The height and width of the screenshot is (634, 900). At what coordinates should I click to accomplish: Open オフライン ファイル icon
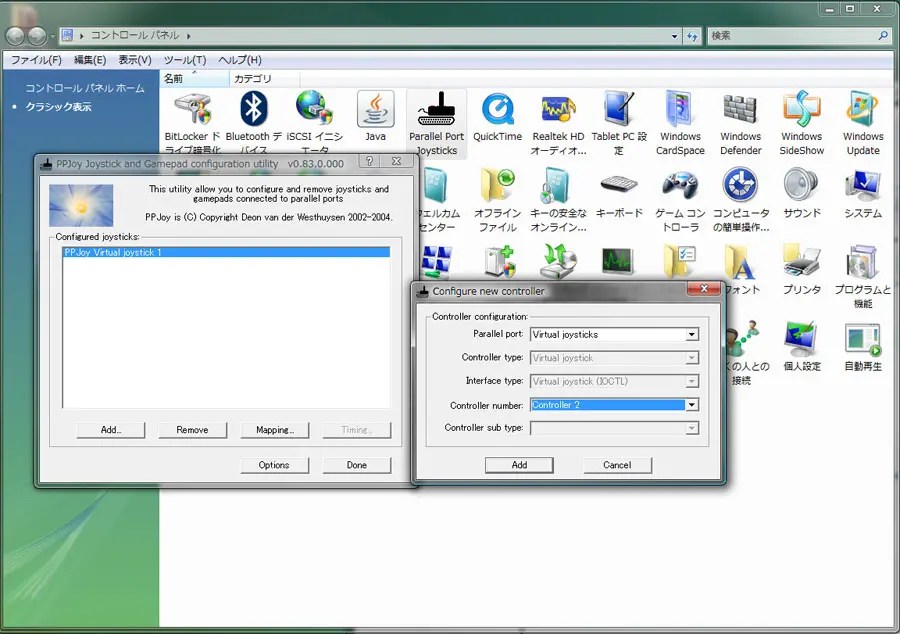pyautogui.click(x=497, y=200)
